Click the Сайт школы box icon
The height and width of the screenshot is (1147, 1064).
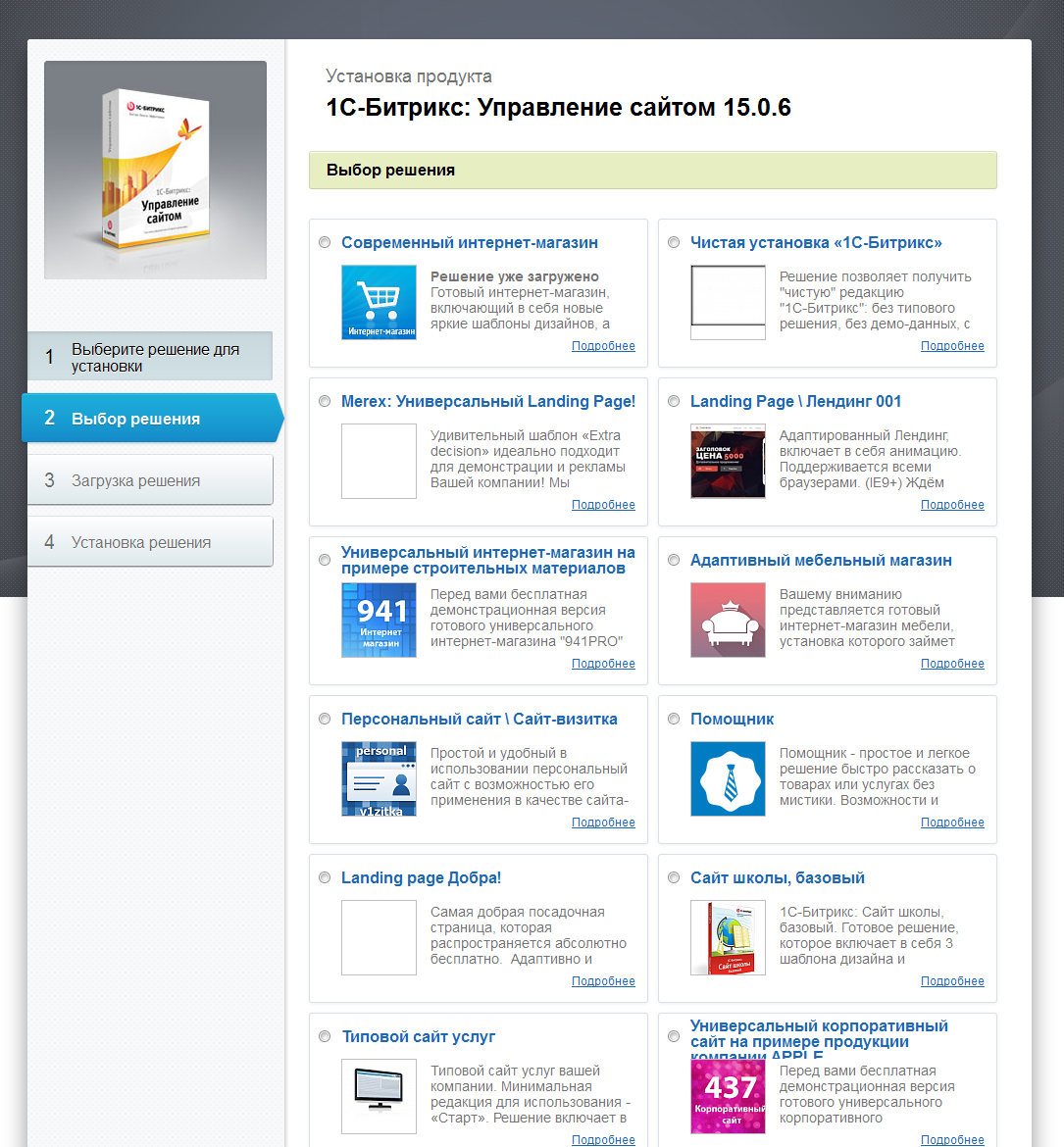point(728,937)
